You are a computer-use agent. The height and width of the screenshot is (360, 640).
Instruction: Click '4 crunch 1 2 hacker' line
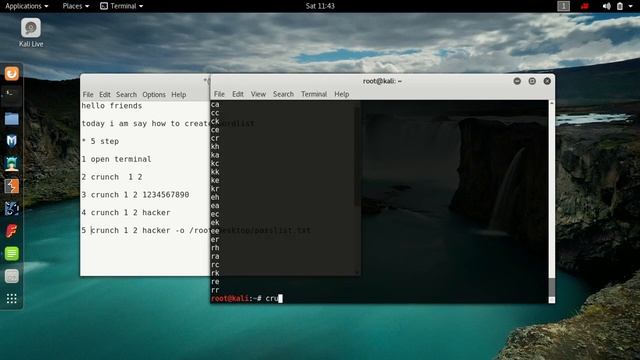tap(126, 213)
